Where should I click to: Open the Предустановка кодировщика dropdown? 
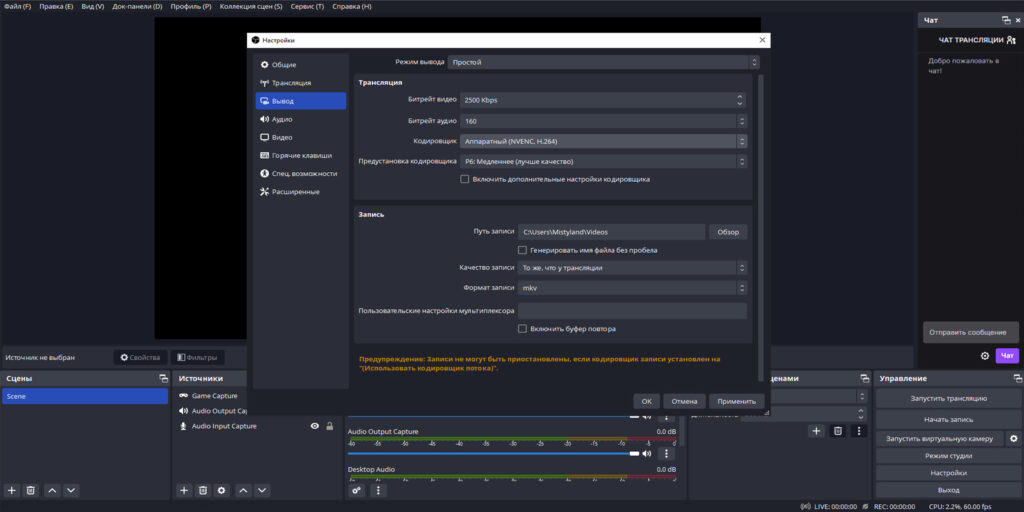tap(604, 161)
